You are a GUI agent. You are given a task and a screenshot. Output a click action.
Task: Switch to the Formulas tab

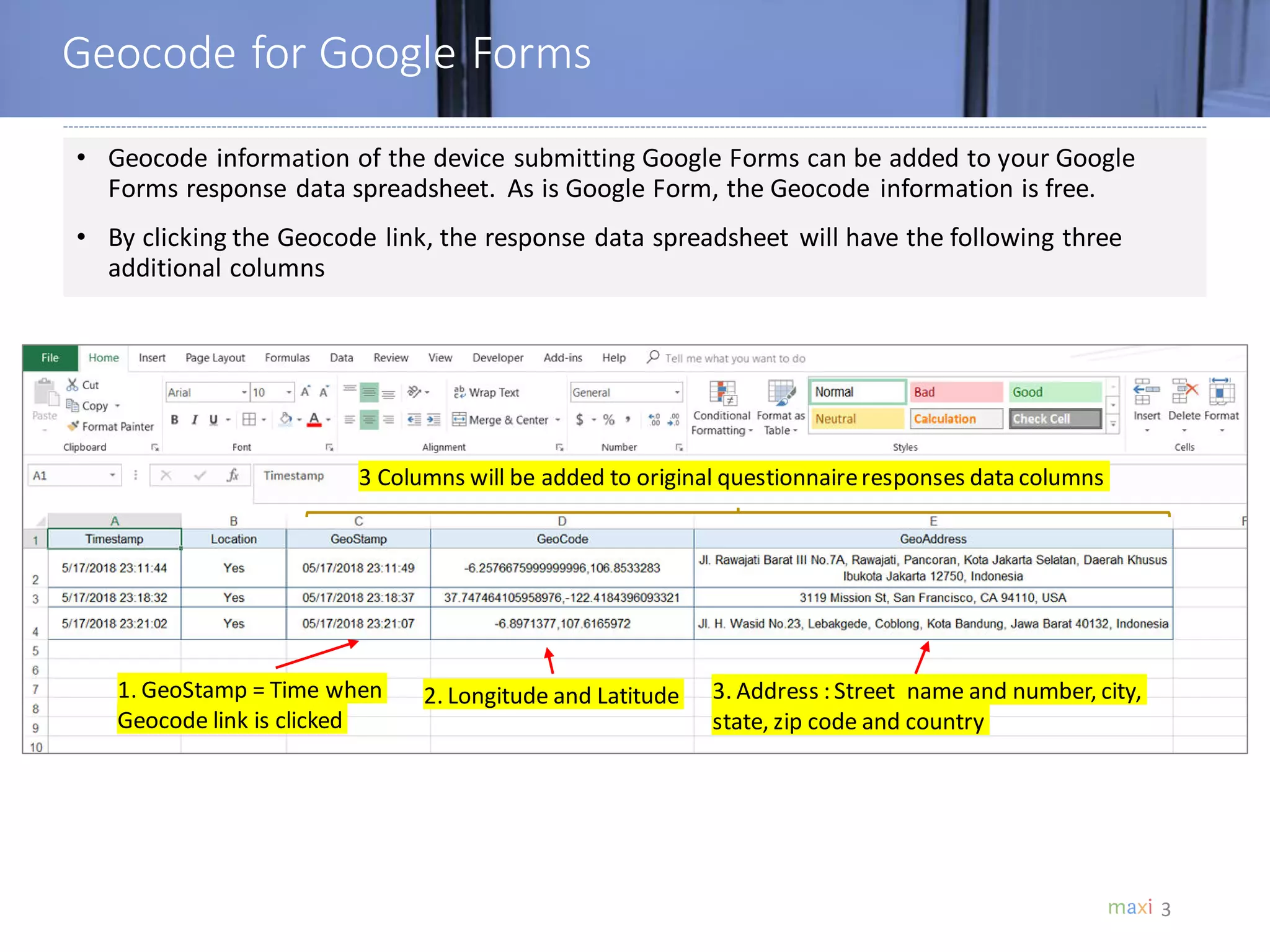(287, 358)
